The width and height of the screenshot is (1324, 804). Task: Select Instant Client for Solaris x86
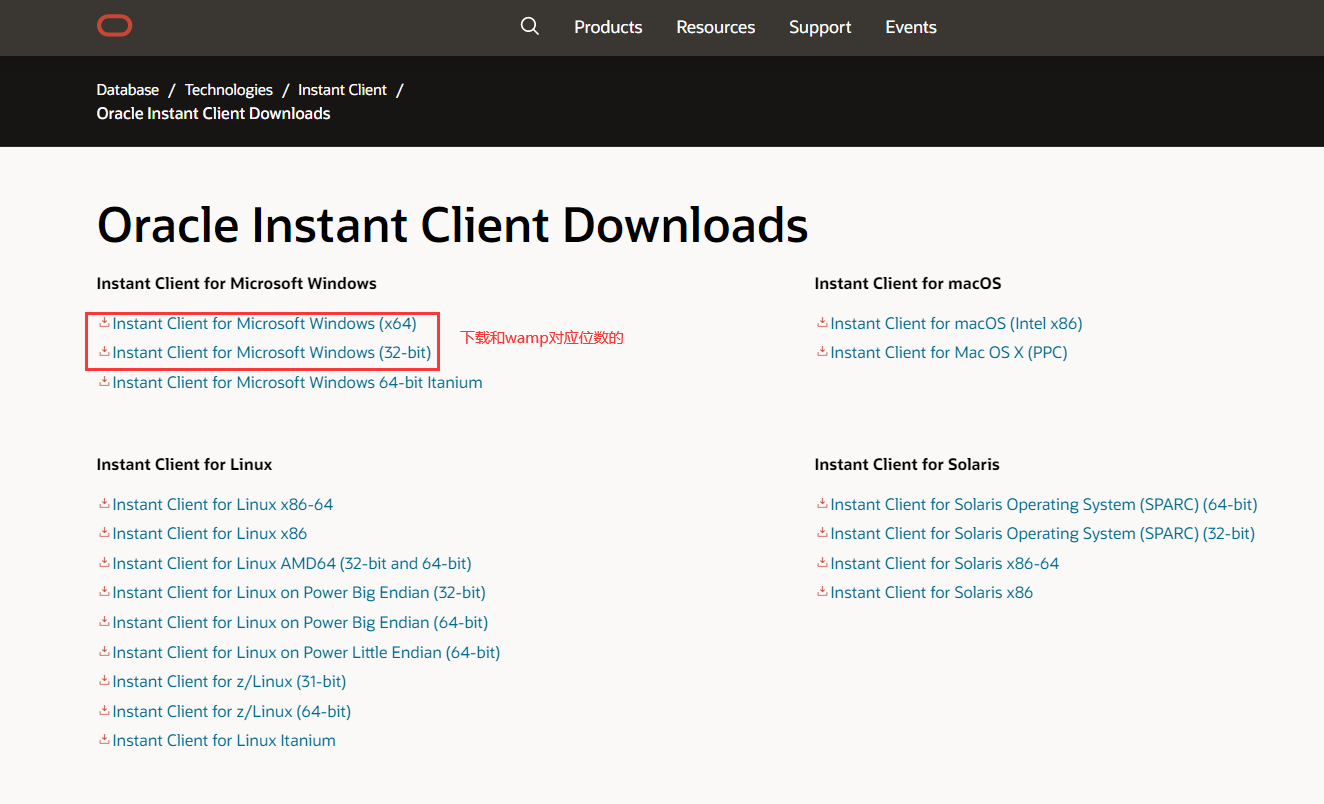click(x=932, y=592)
